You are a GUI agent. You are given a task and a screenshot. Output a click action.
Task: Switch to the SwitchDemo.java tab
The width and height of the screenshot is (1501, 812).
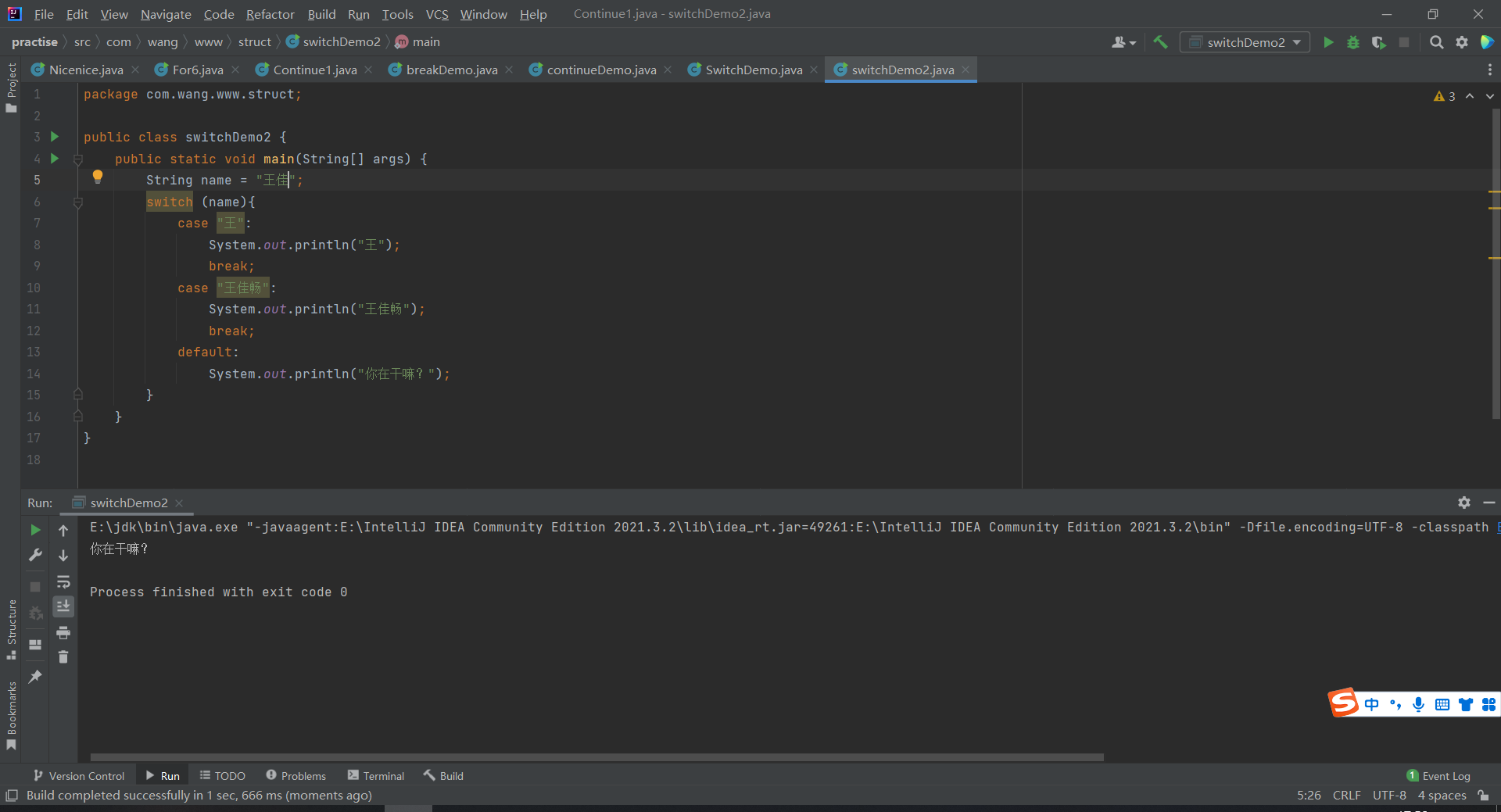click(x=753, y=70)
